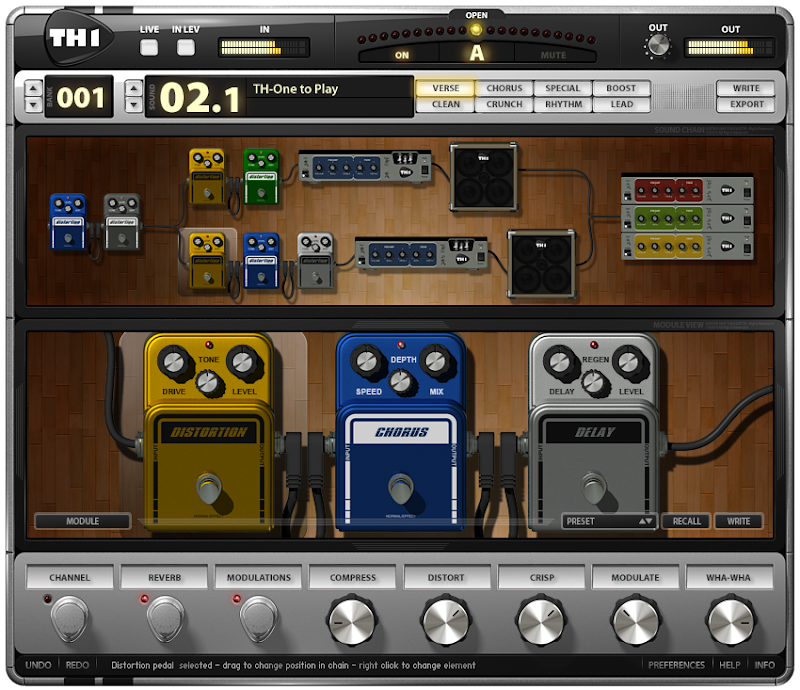Select the green pedal in the sound chain

click(261, 177)
